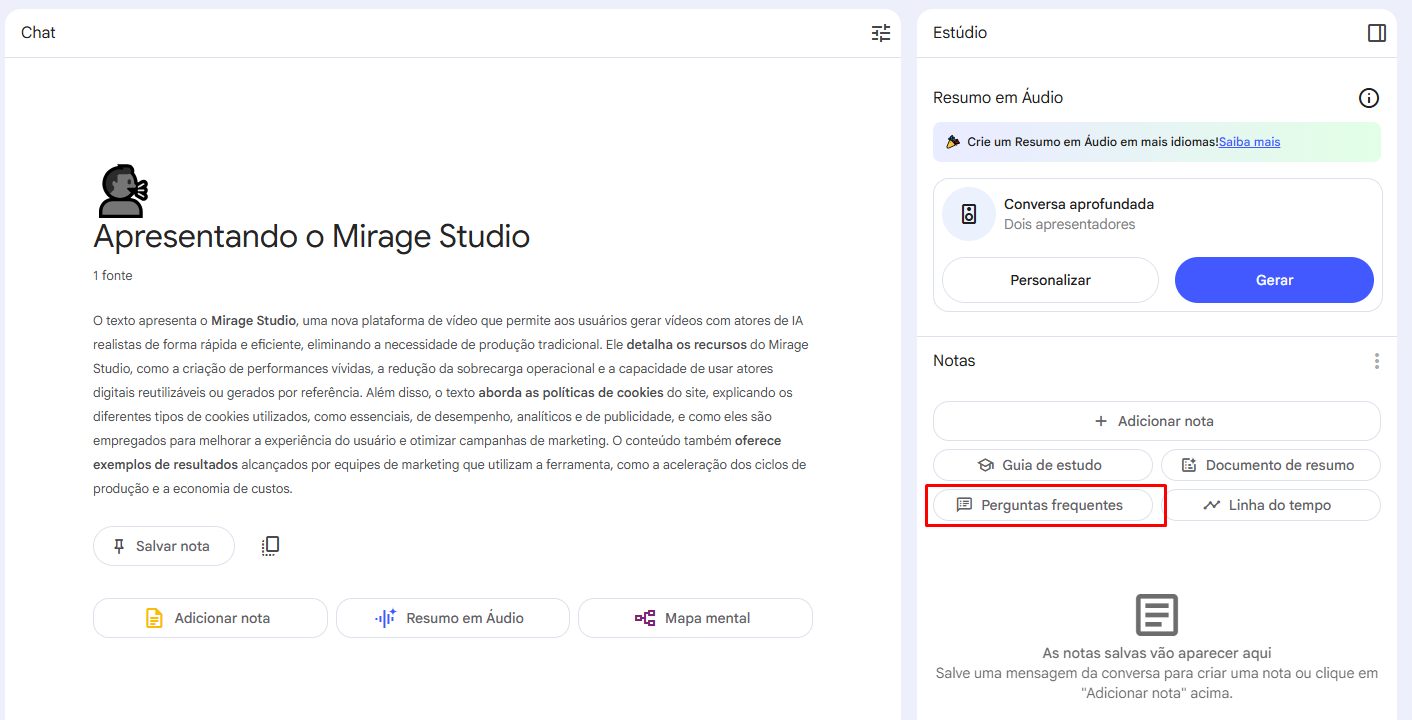The width and height of the screenshot is (1412, 720).
Task: Click the Adicionar nota button in chat
Action: pos(210,618)
